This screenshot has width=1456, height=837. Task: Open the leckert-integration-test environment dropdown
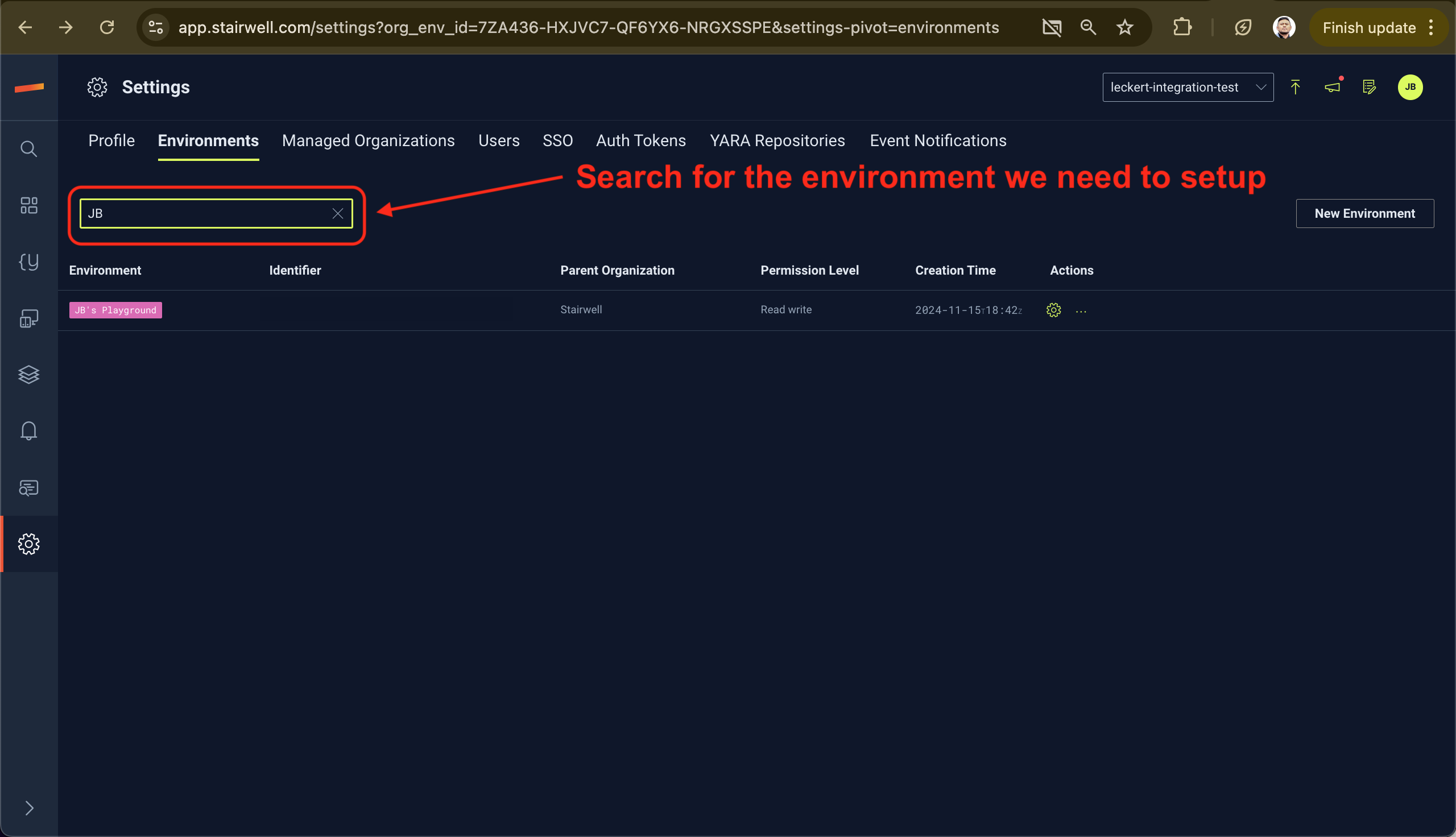pyautogui.click(x=1188, y=88)
